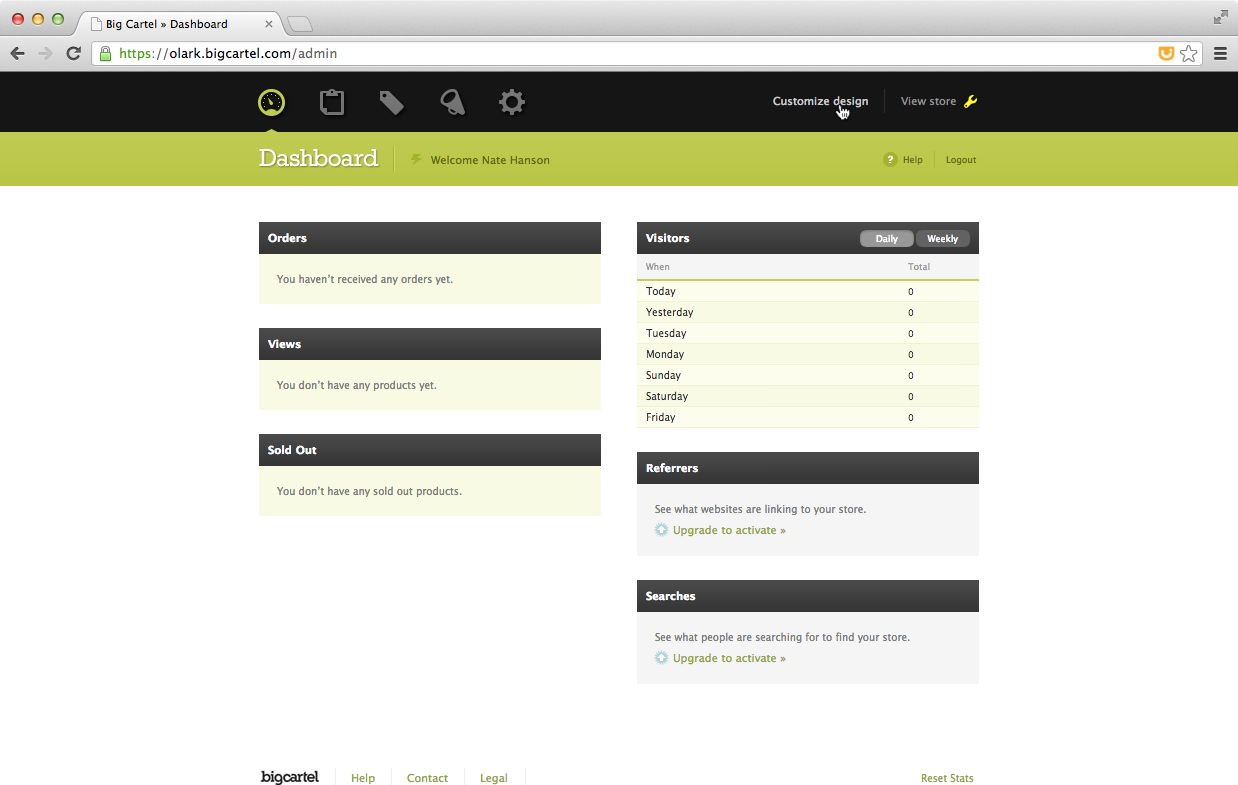The height and width of the screenshot is (785, 1238).
Task: Click the Products tag icon
Action: click(391, 101)
